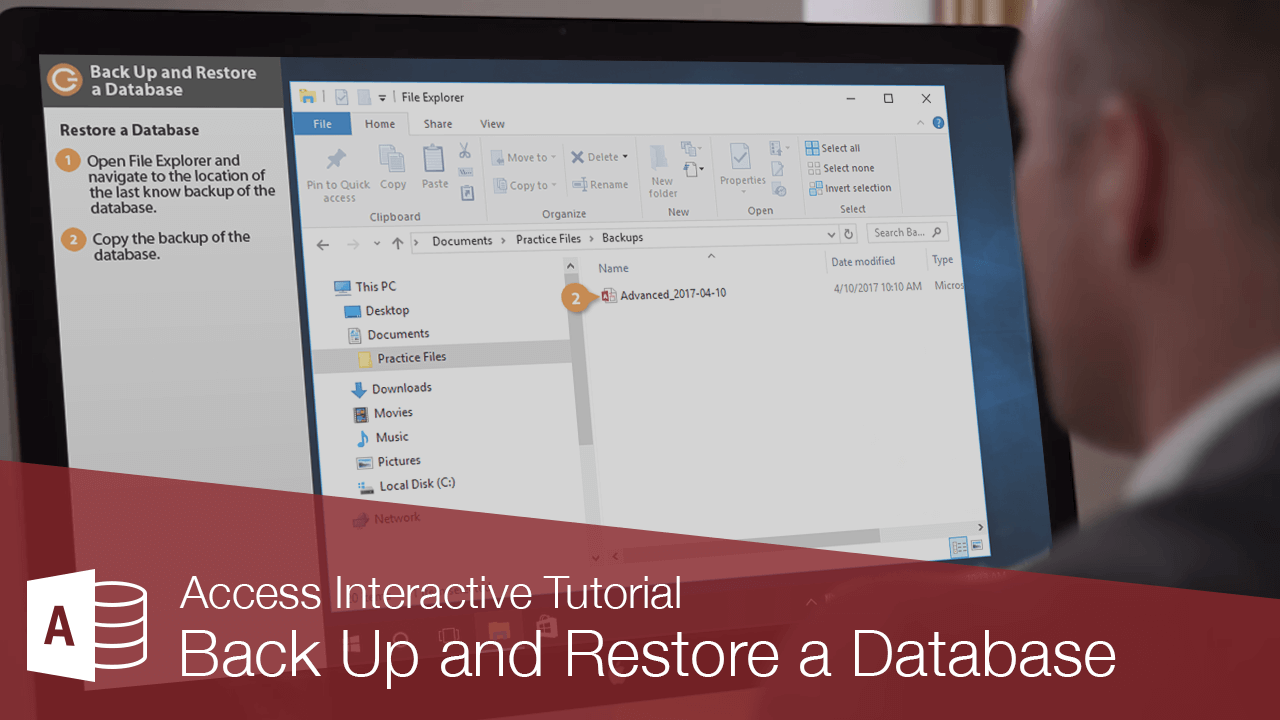Sort by the Name column header
The image size is (1280, 720).
pyautogui.click(x=613, y=268)
